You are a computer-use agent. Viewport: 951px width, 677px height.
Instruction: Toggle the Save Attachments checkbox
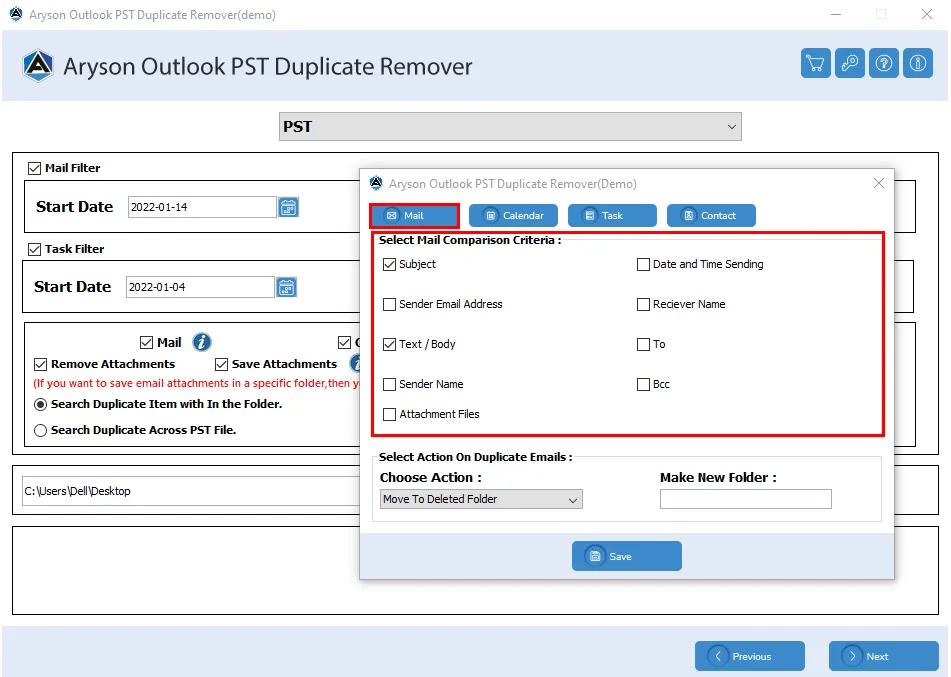coord(221,365)
